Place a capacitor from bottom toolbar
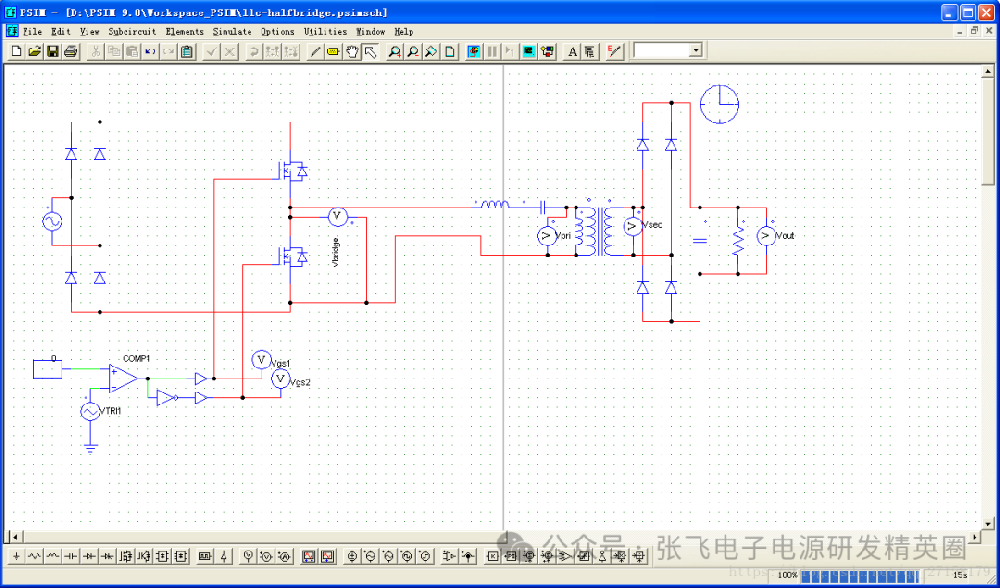The image size is (1000, 588). pos(71,557)
